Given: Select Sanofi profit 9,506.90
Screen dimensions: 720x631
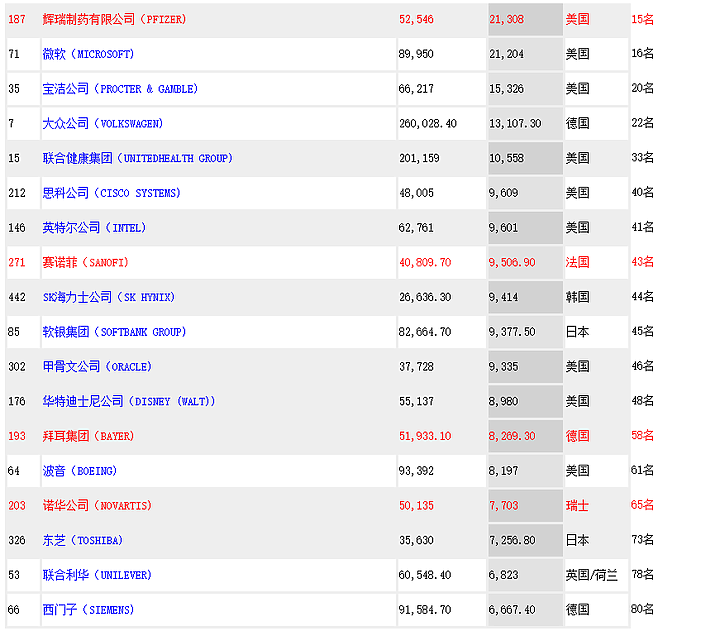Looking at the screenshot, I should (x=512, y=262).
